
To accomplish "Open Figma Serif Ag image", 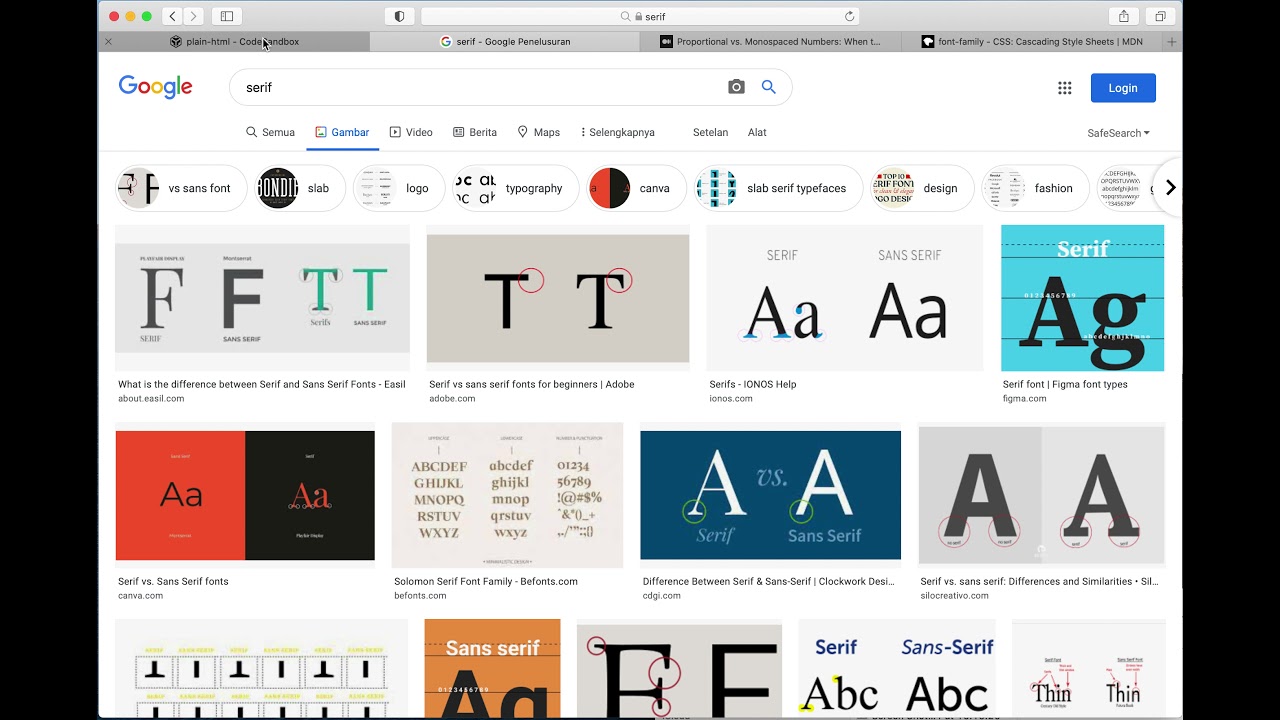I will 1082,297.
